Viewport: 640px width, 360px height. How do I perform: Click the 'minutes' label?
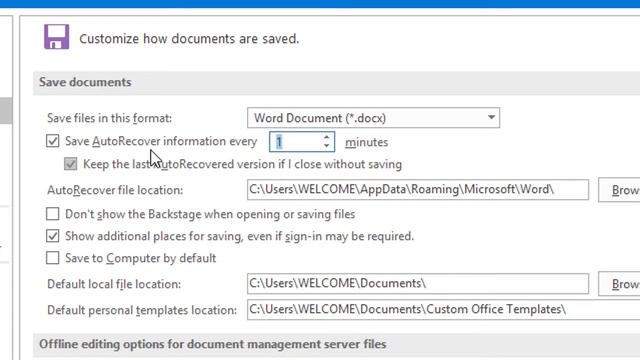click(367, 142)
